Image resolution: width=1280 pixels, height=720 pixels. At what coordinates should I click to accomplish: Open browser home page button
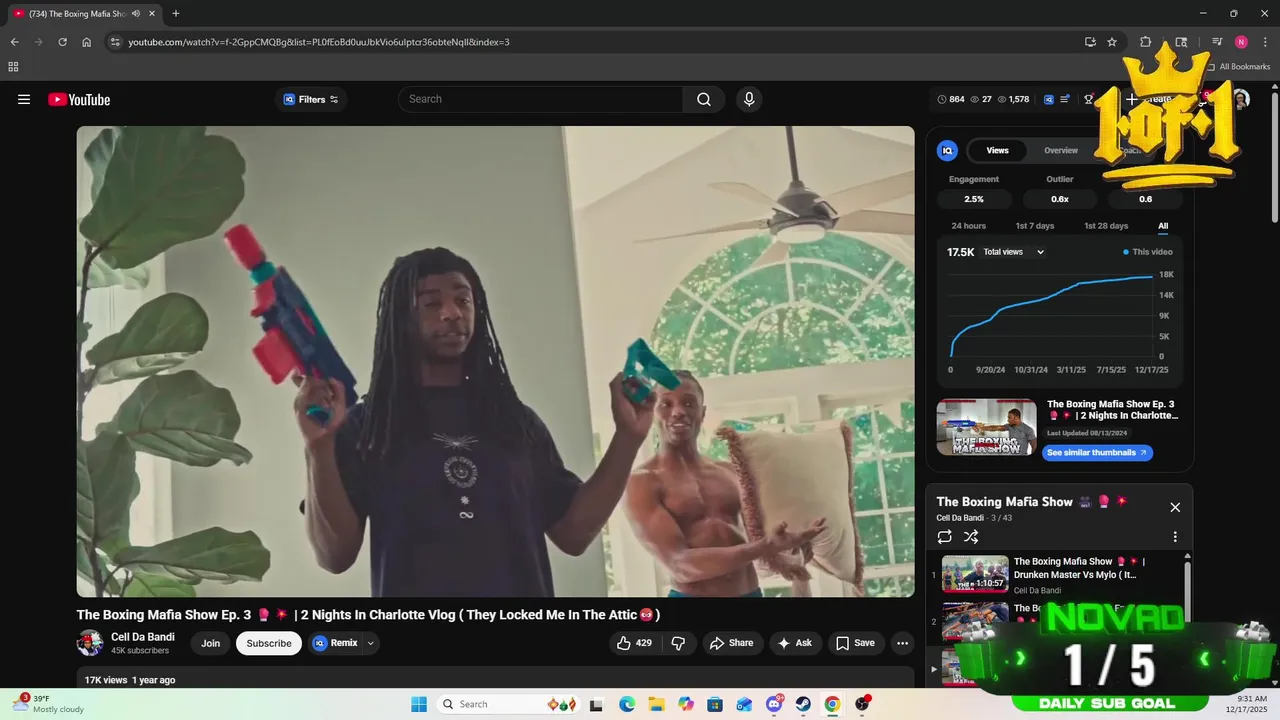click(x=87, y=42)
